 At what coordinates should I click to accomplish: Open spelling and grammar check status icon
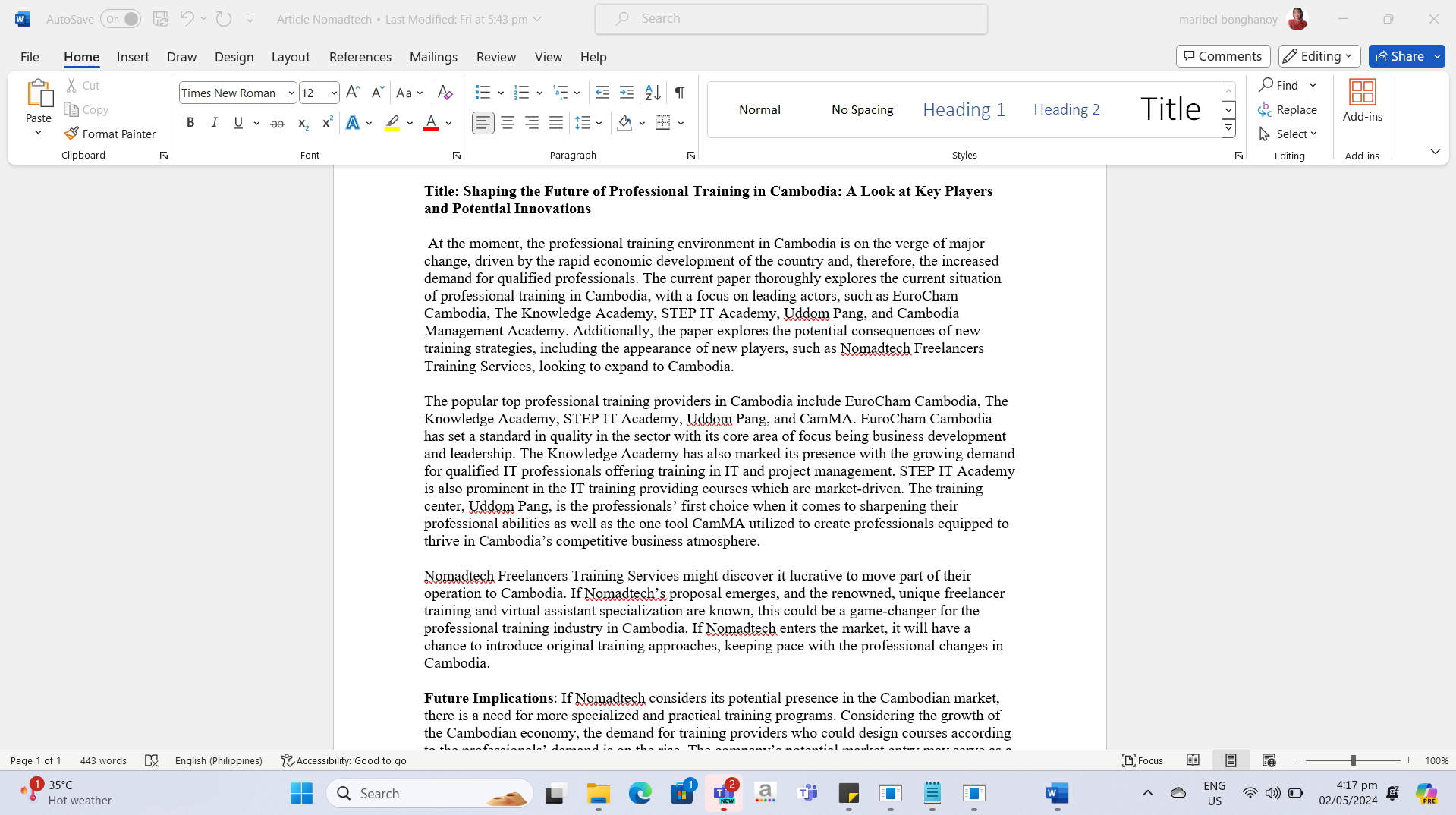pyautogui.click(x=152, y=760)
